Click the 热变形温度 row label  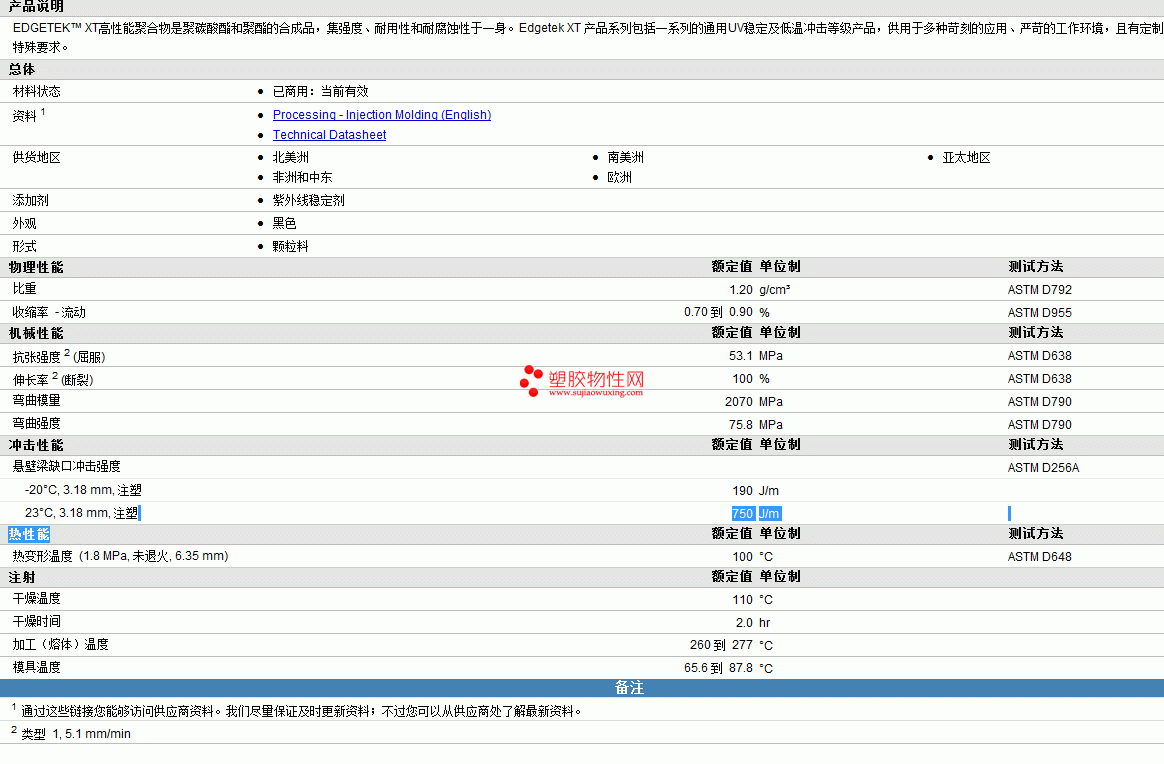[120, 556]
